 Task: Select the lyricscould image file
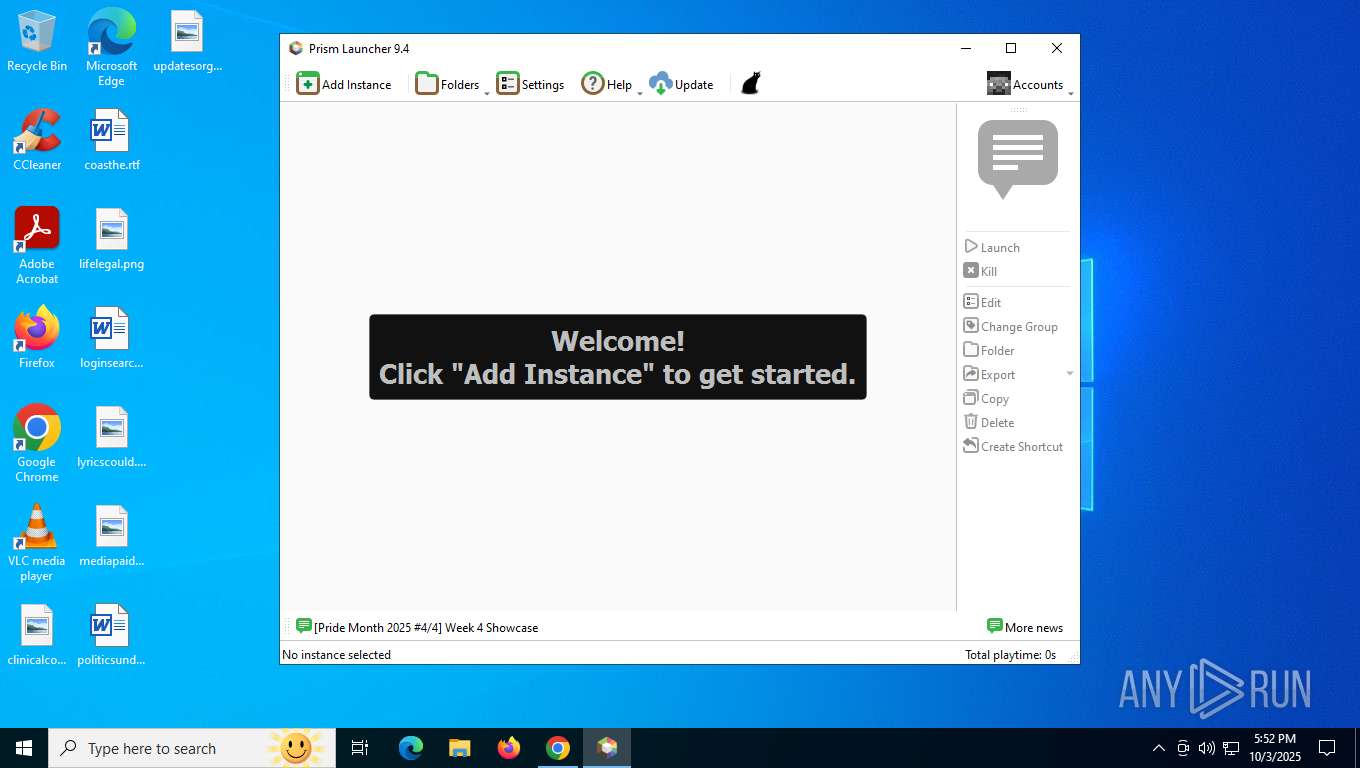click(x=111, y=437)
